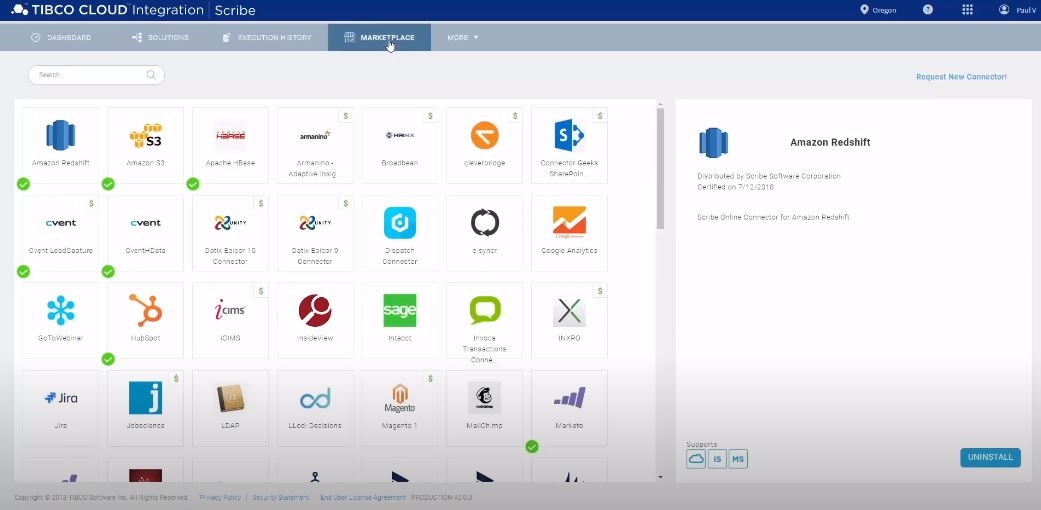The width and height of the screenshot is (1041, 510).
Task: Select the MailChimp connector
Action: point(485,408)
